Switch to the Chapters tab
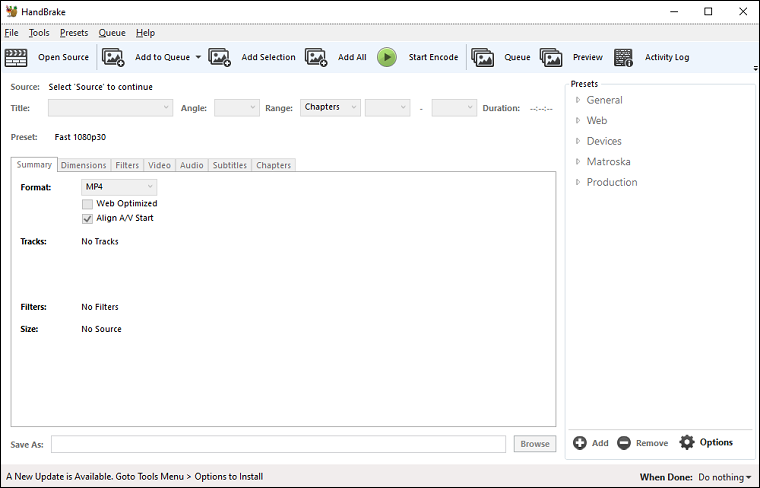Viewport: 760px width, 488px height. click(273, 165)
